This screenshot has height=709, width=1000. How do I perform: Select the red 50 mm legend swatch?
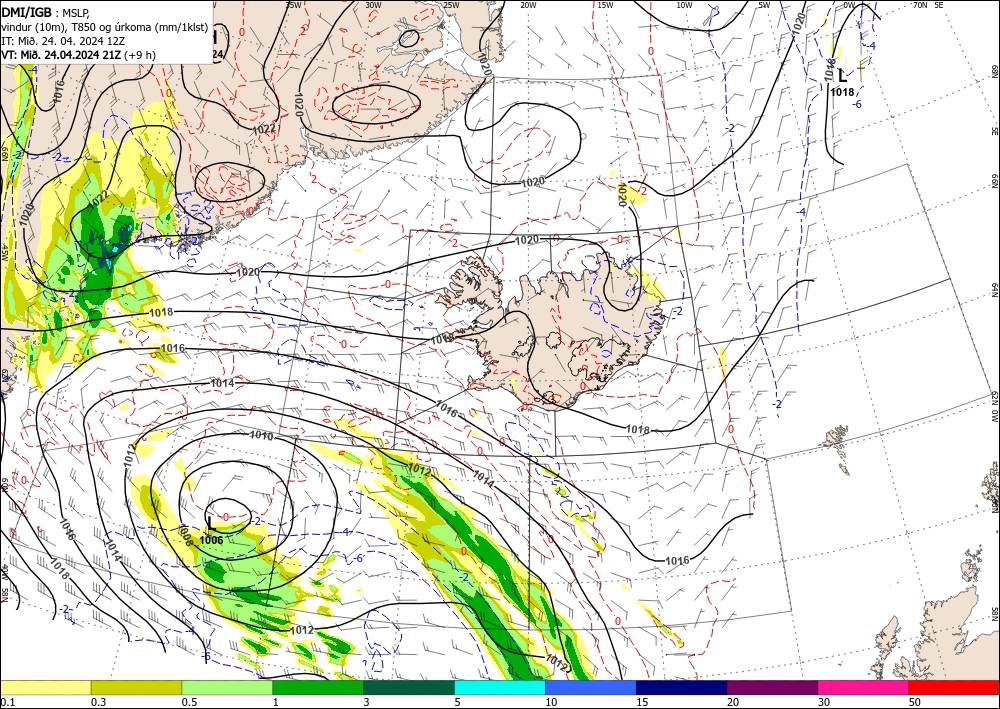tap(954, 687)
